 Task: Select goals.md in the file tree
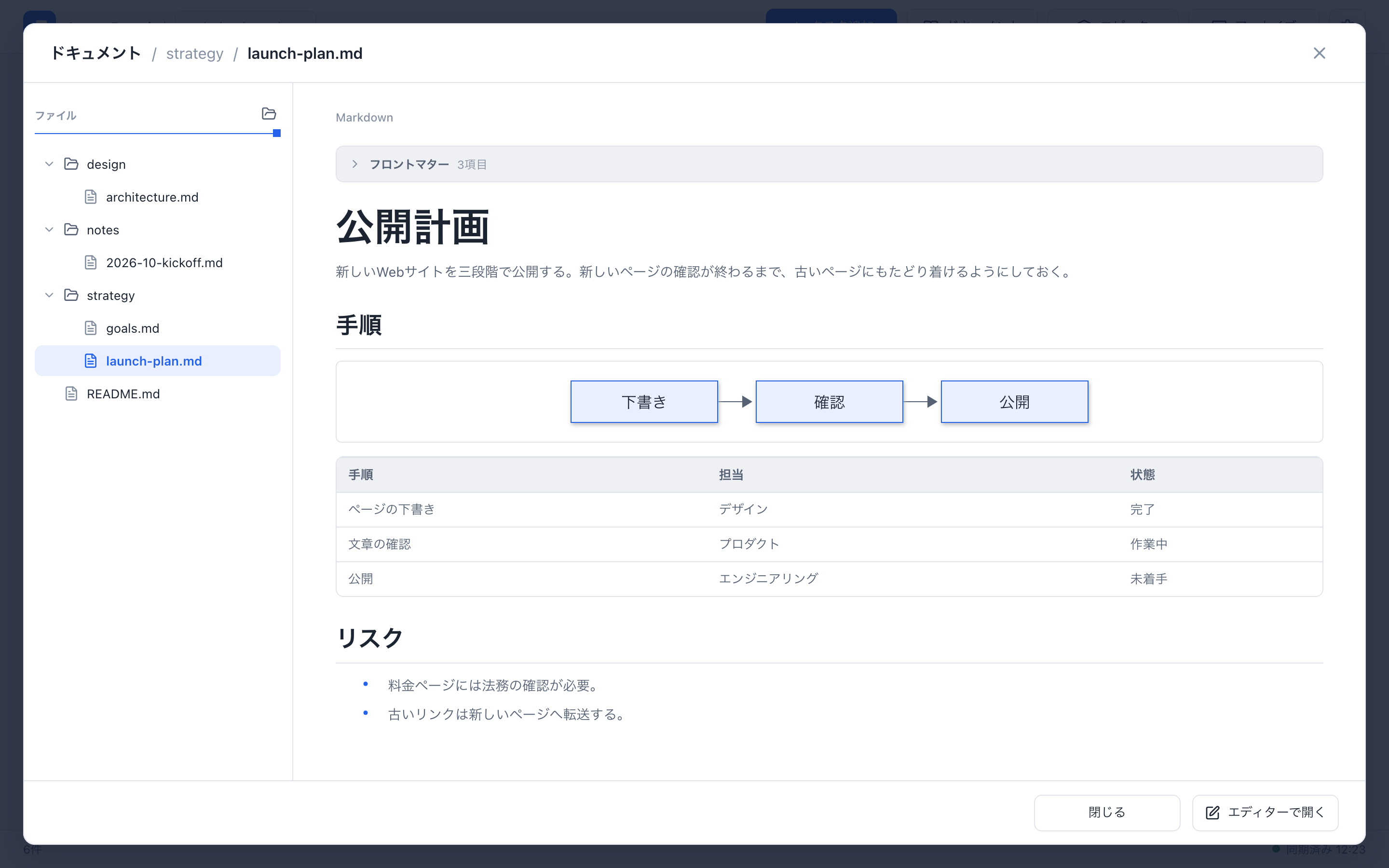158,328
